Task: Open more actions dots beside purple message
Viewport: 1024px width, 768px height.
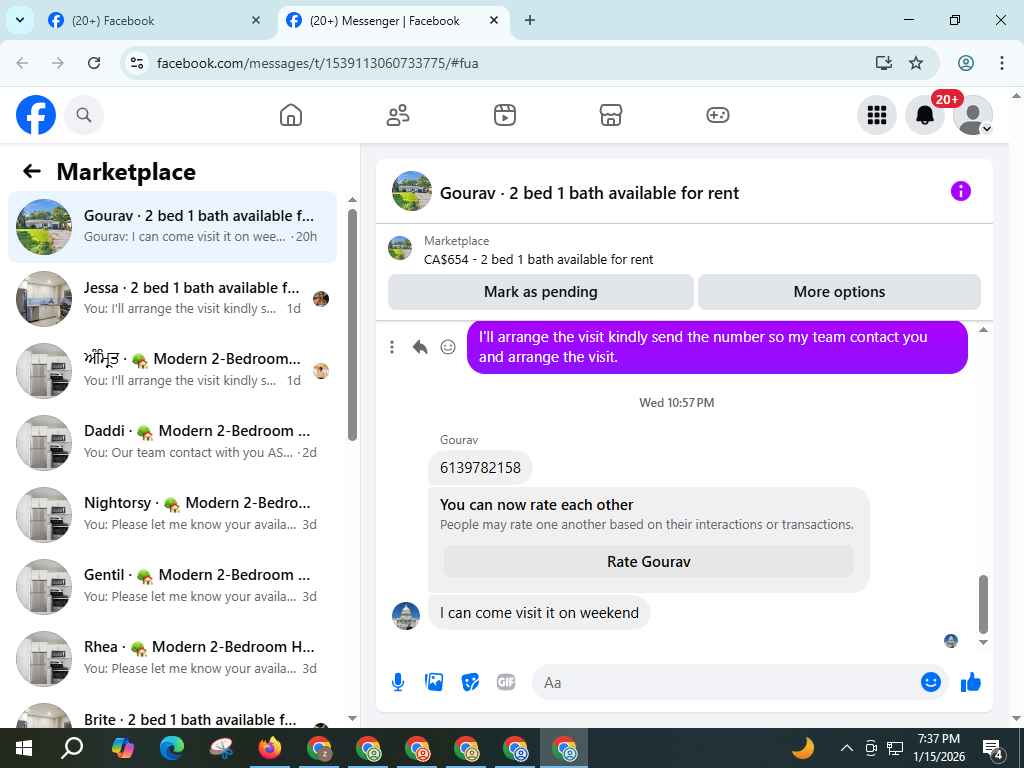Action: 392,347
